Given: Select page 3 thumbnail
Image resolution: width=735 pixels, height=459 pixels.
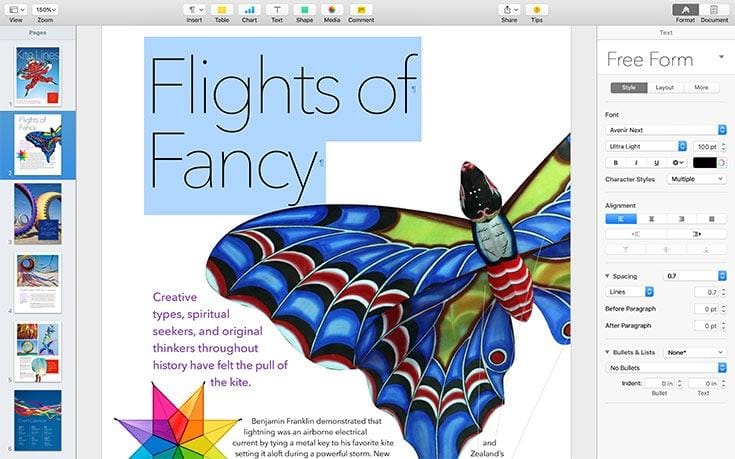Looking at the screenshot, I should (x=38, y=214).
